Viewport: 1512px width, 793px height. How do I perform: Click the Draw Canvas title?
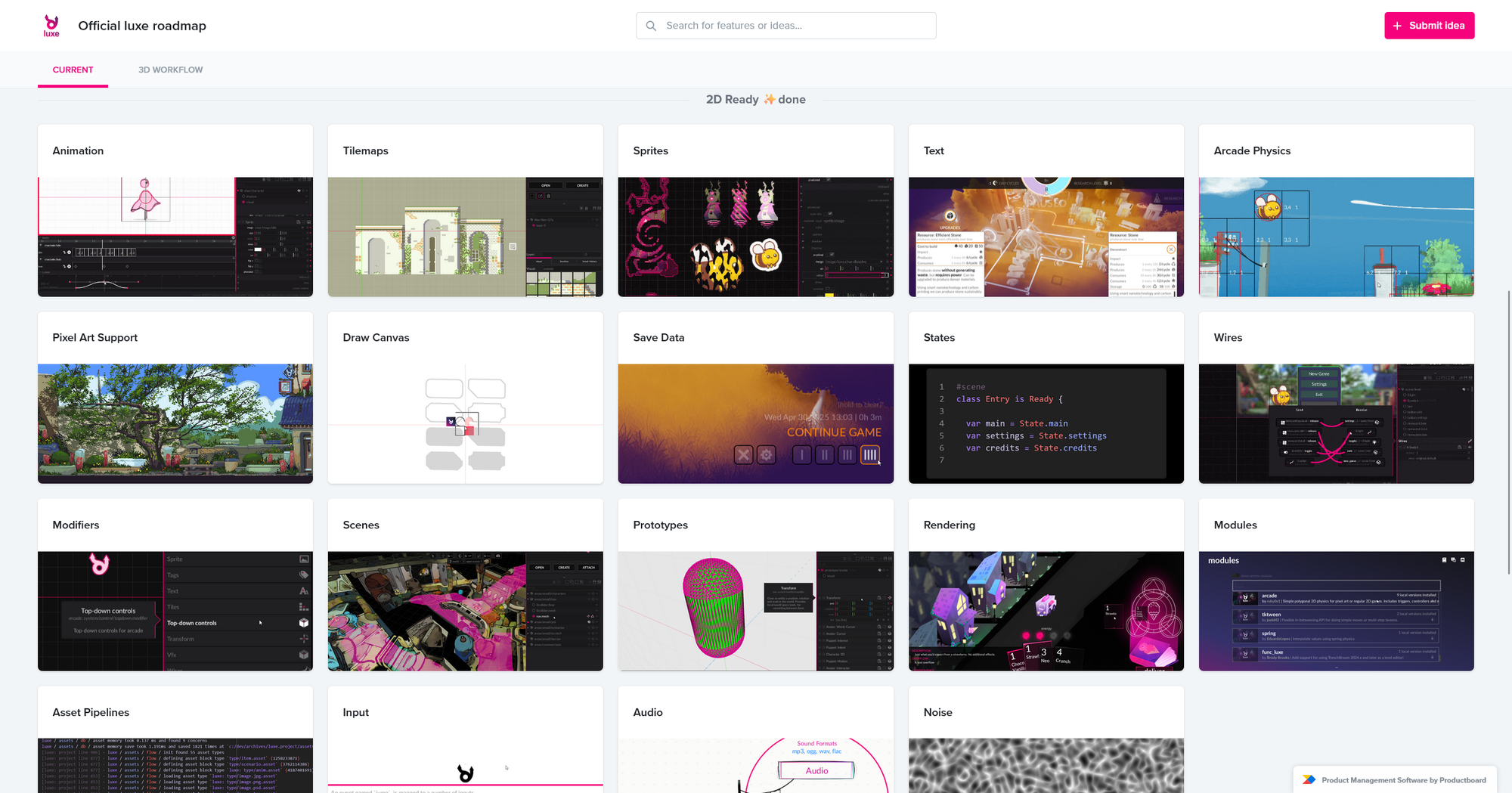click(376, 337)
